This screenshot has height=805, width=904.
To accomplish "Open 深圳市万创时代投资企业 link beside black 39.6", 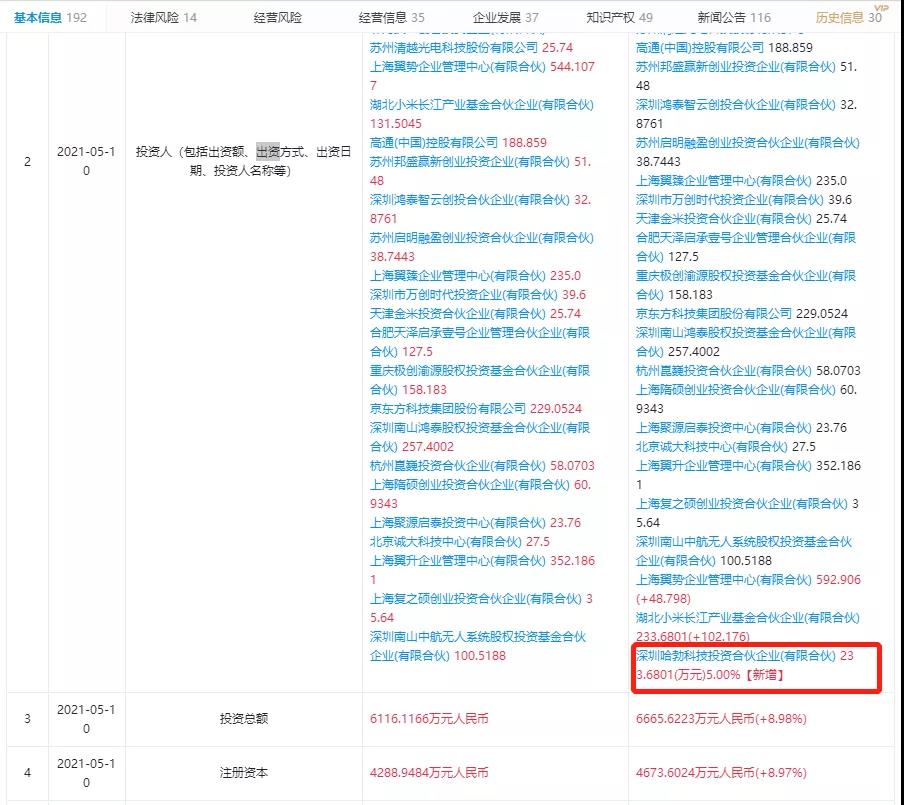I will [x=730, y=200].
